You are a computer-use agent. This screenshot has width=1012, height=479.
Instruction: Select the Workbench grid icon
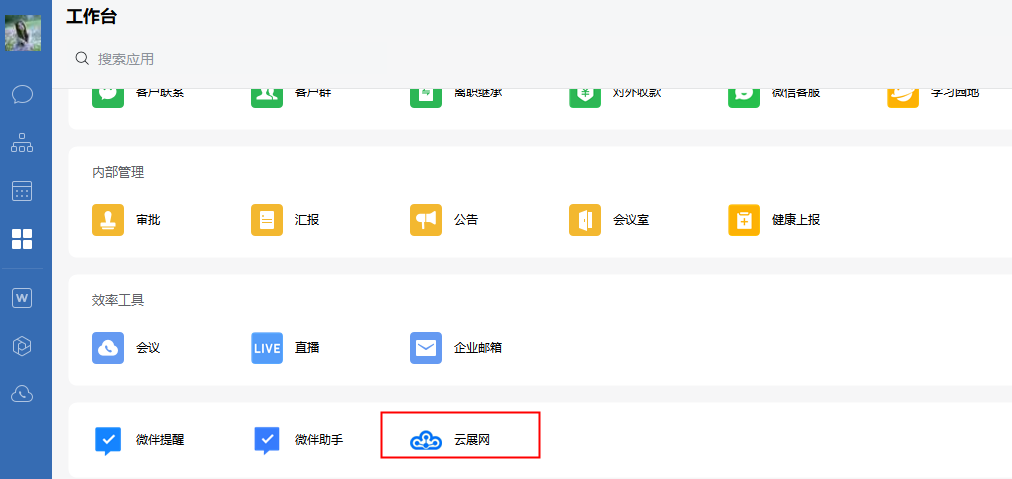point(23,239)
